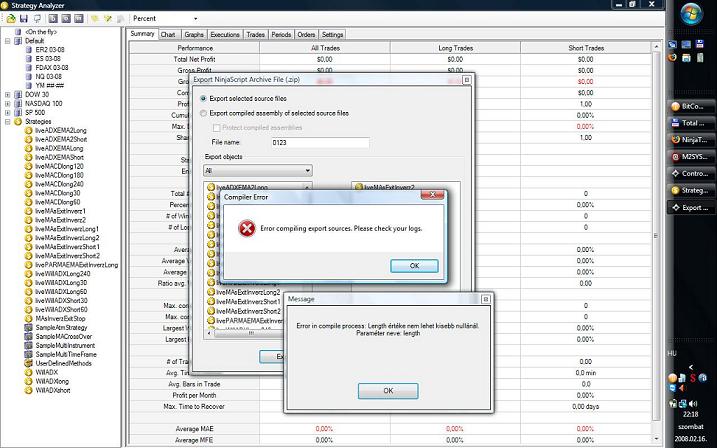
Task: Click the third toolbar icon next to save
Action: pos(37,19)
